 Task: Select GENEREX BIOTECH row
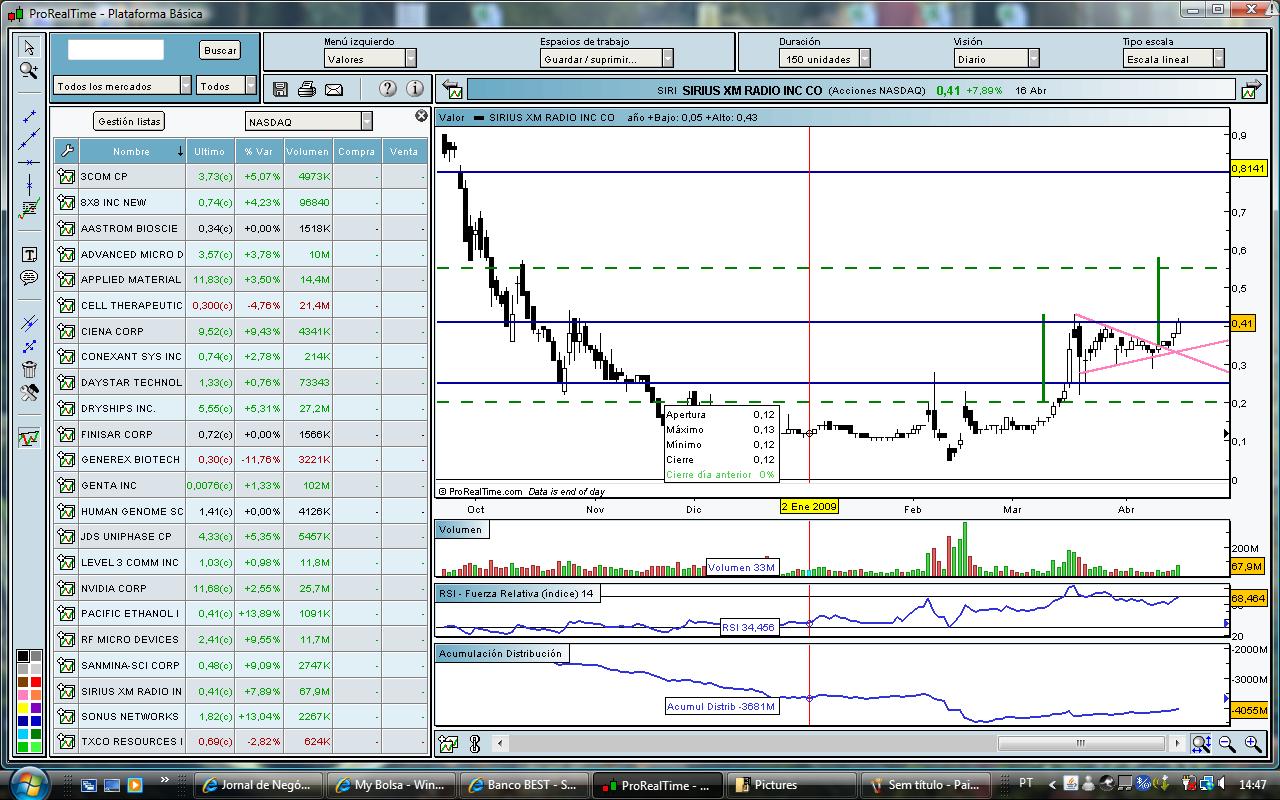pyautogui.click(x=241, y=459)
